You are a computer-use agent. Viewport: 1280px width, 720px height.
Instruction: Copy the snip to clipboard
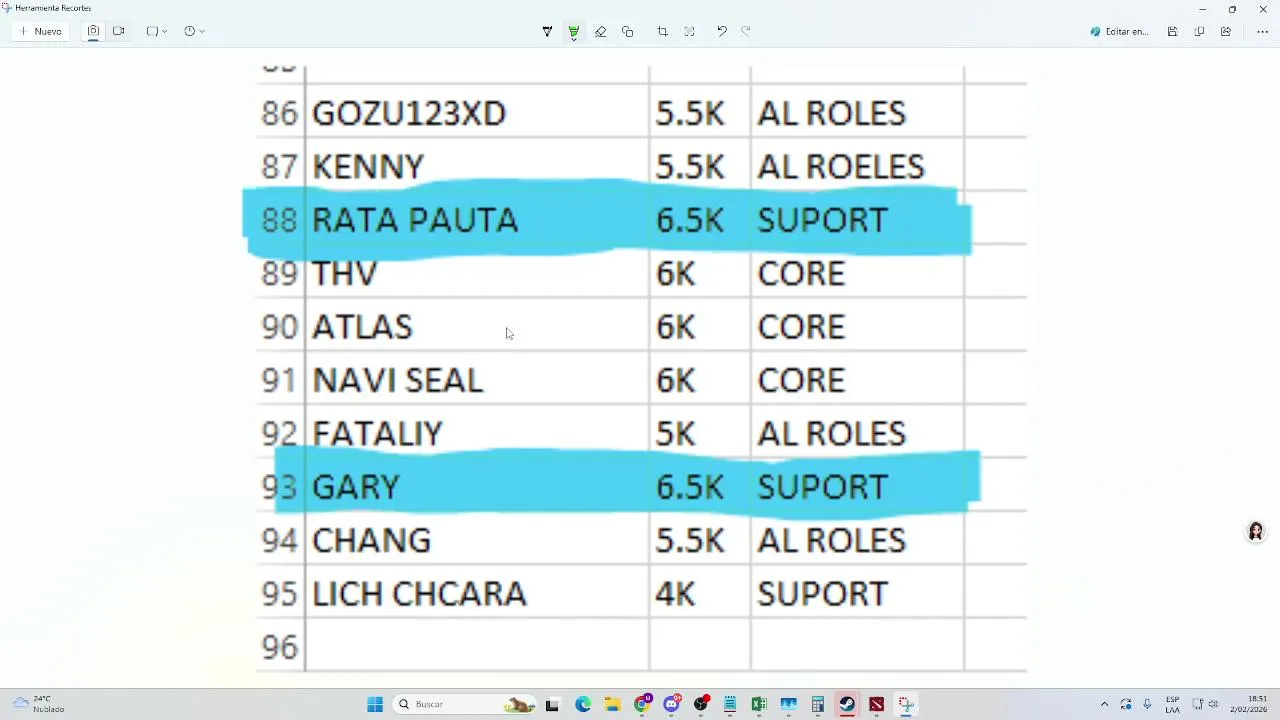[x=1199, y=32]
